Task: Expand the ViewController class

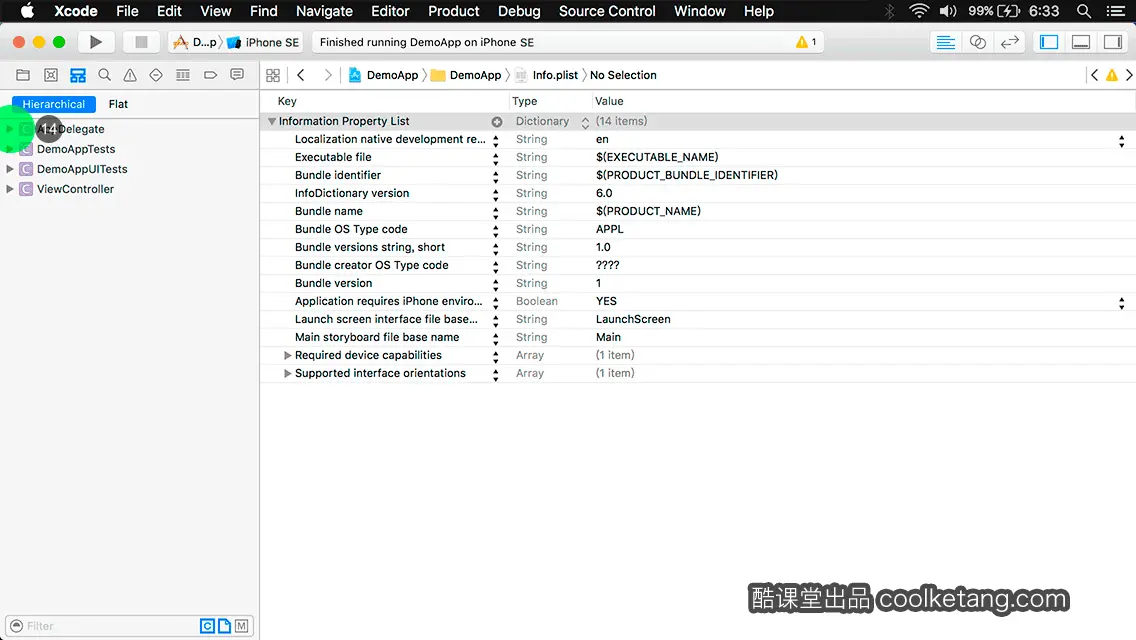Action: tap(9, 189)
